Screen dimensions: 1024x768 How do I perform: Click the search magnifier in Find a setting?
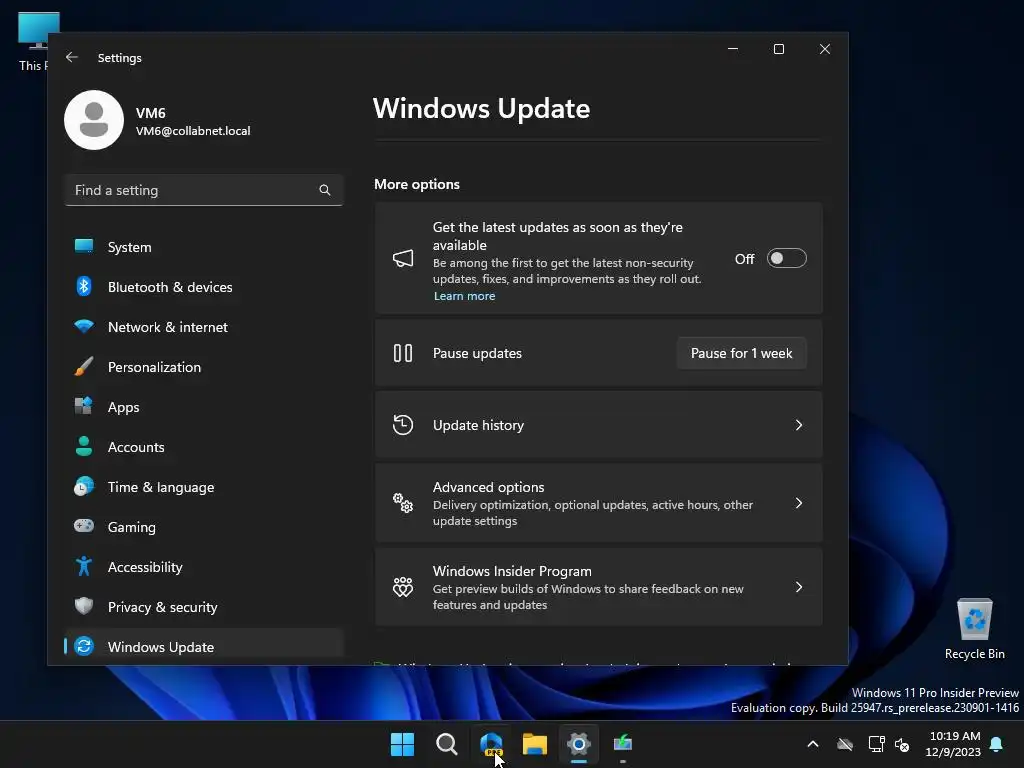click(x=325, y=190)
